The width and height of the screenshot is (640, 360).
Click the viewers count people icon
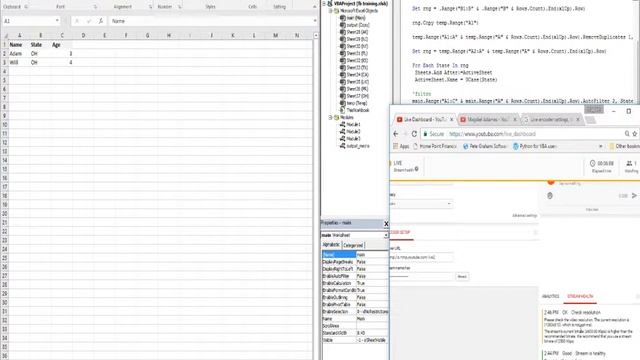(629, 163)
